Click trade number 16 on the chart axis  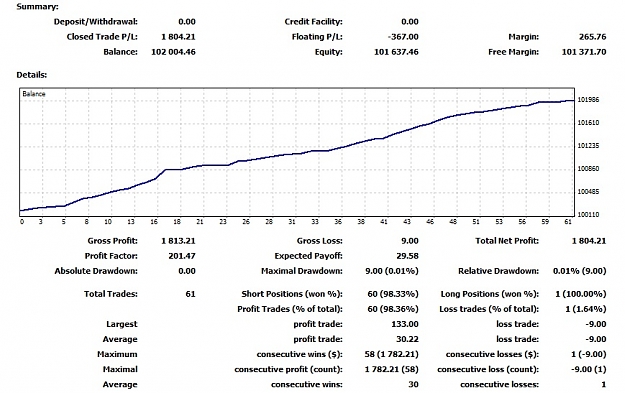click(x=154, y=222)
